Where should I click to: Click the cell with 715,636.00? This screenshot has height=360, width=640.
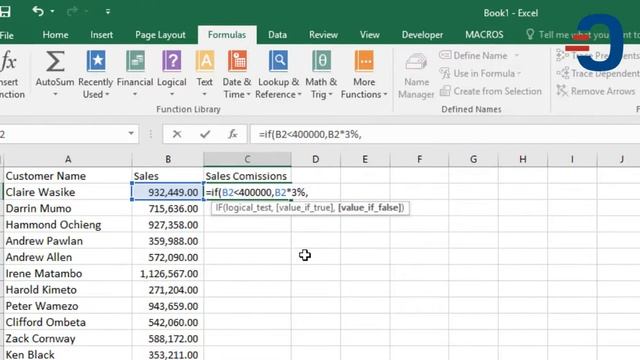[168, 209]
